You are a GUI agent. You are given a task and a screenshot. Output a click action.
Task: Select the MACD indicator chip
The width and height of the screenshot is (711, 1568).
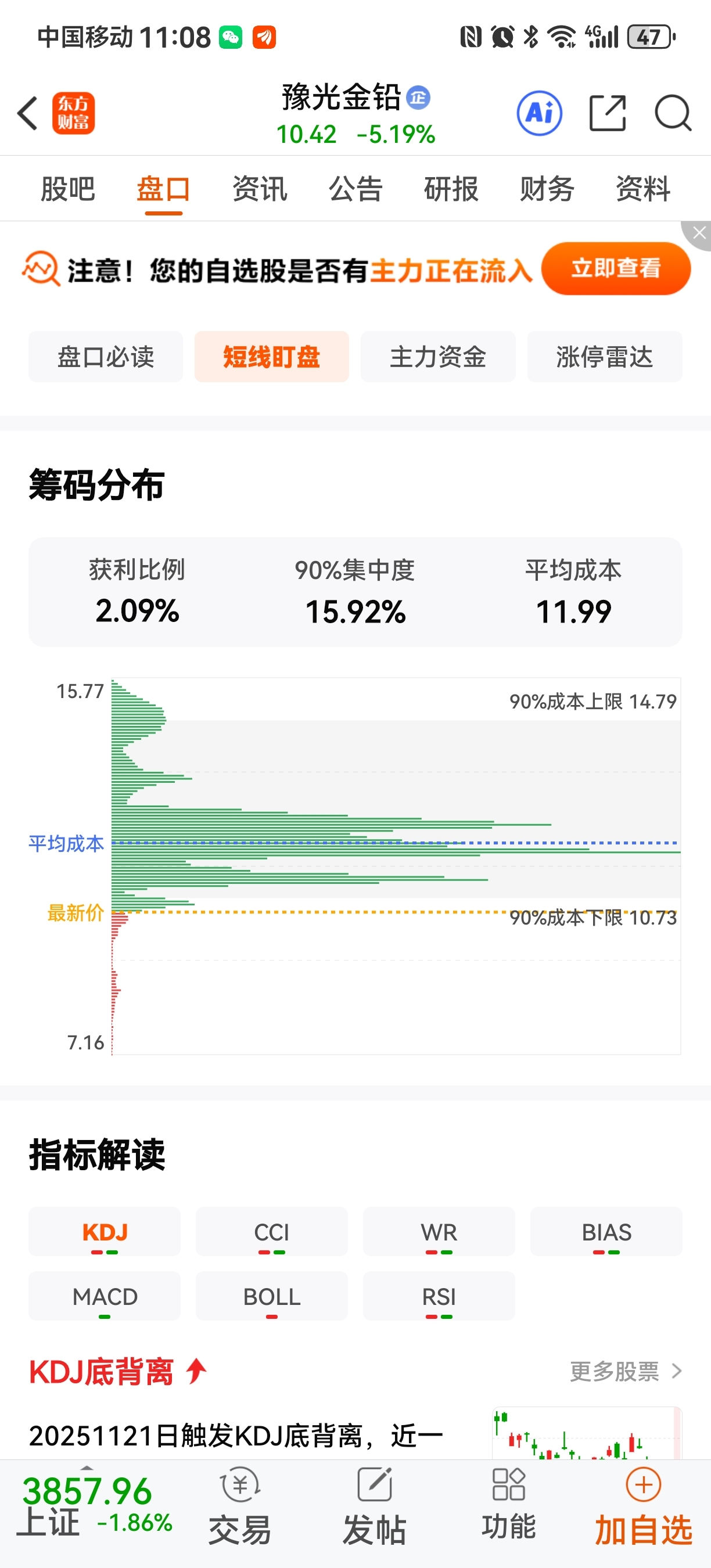point(105,1296)
